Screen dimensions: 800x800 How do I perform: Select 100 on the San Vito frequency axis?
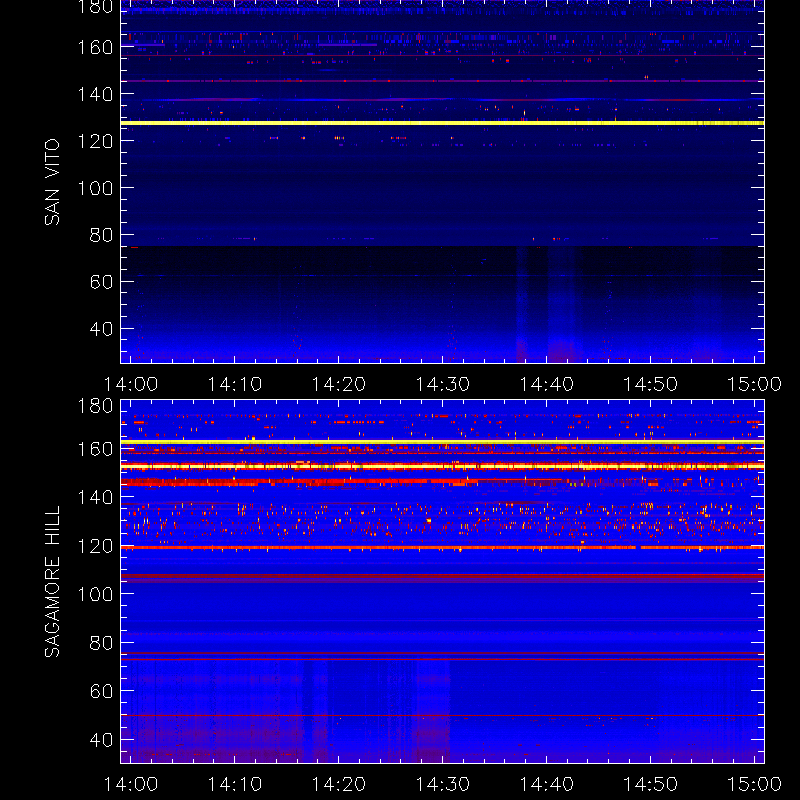point(95,188)
